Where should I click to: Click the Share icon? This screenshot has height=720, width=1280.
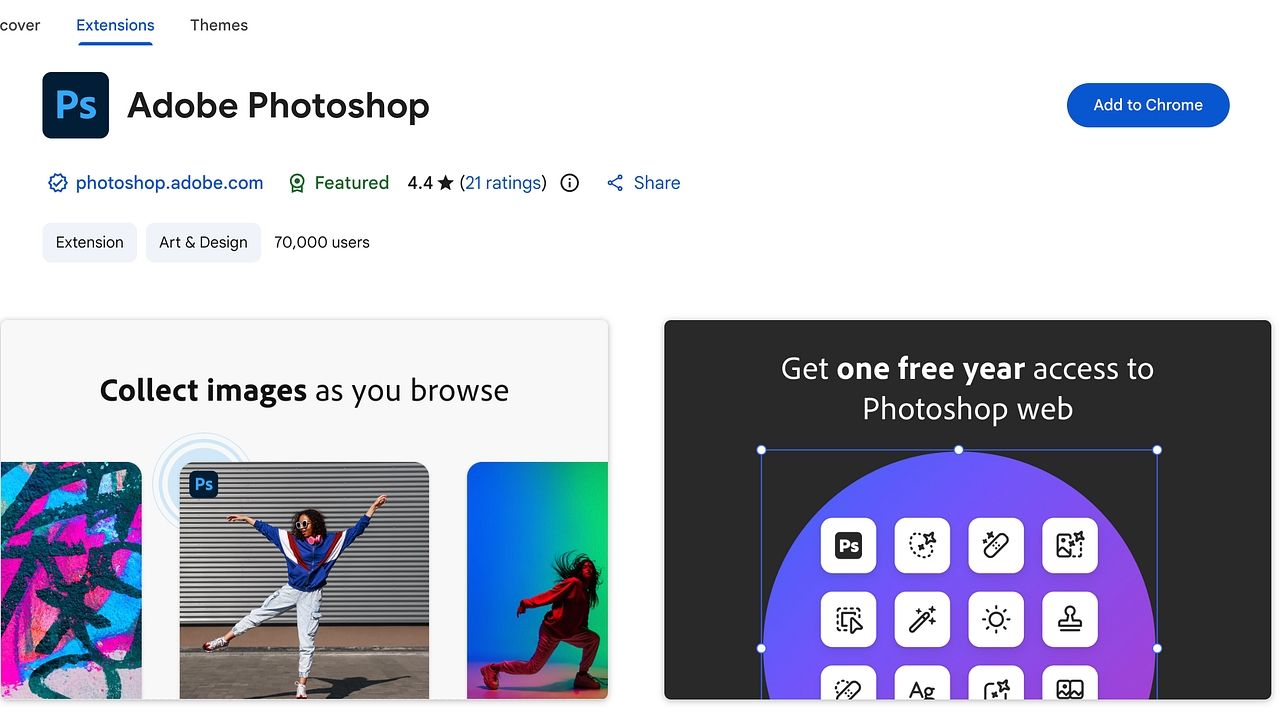(615, 183)
